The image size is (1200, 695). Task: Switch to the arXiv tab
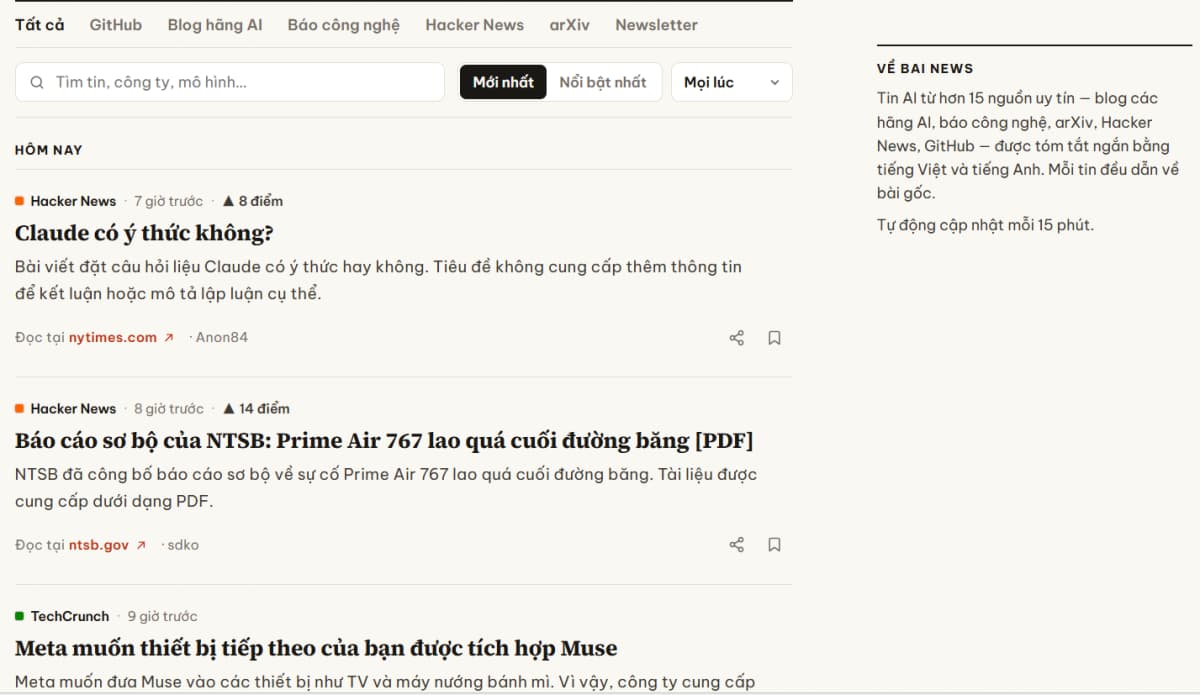(570, 24)
